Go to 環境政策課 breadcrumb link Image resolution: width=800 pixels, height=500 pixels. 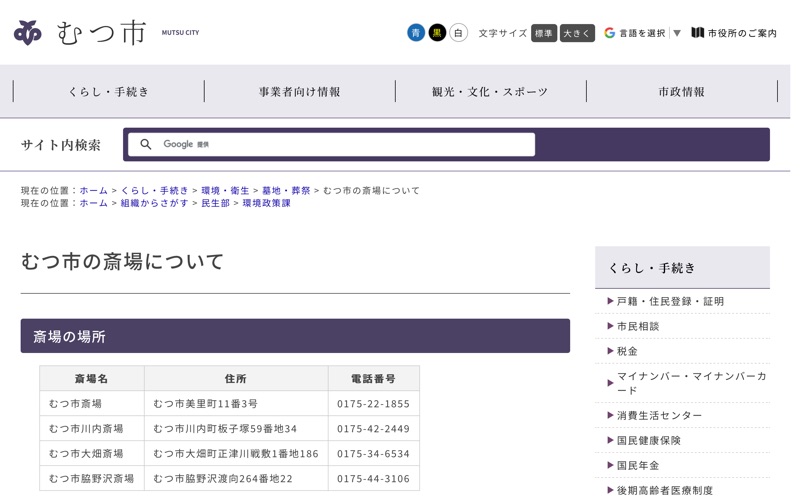pos(266,203)
